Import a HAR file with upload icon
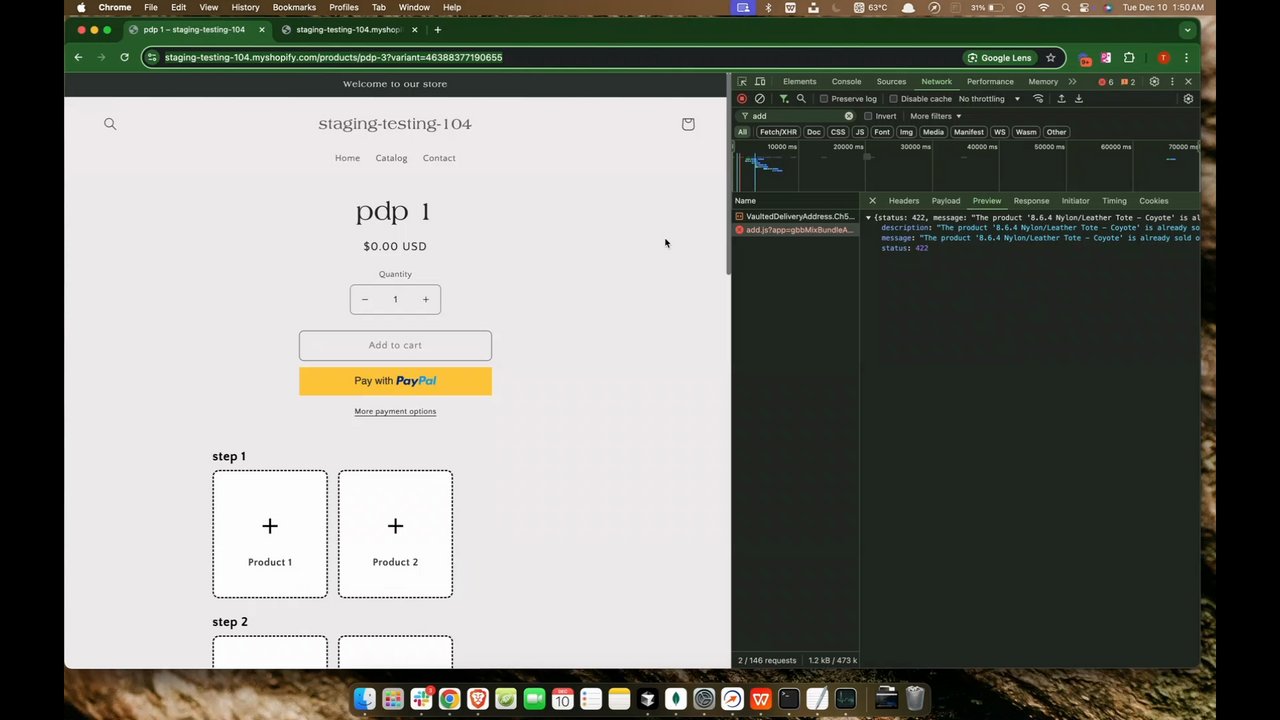The width and height of the screenshot is (1280, 720). coord(1061,99)
